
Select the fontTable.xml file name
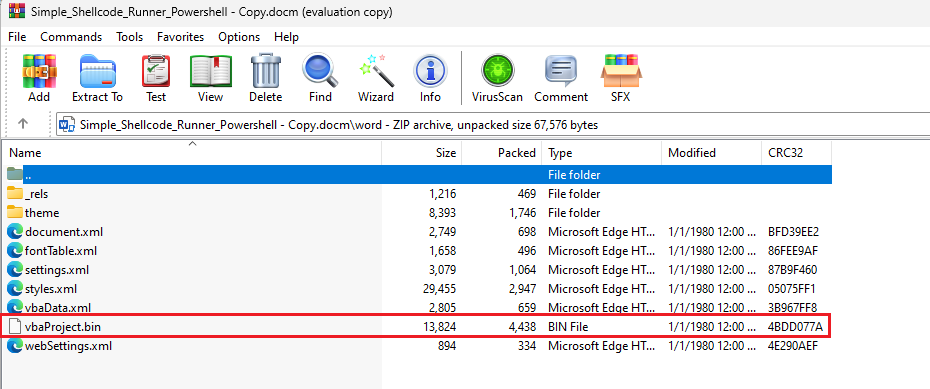pyautogui.click(x=60, y=251)
